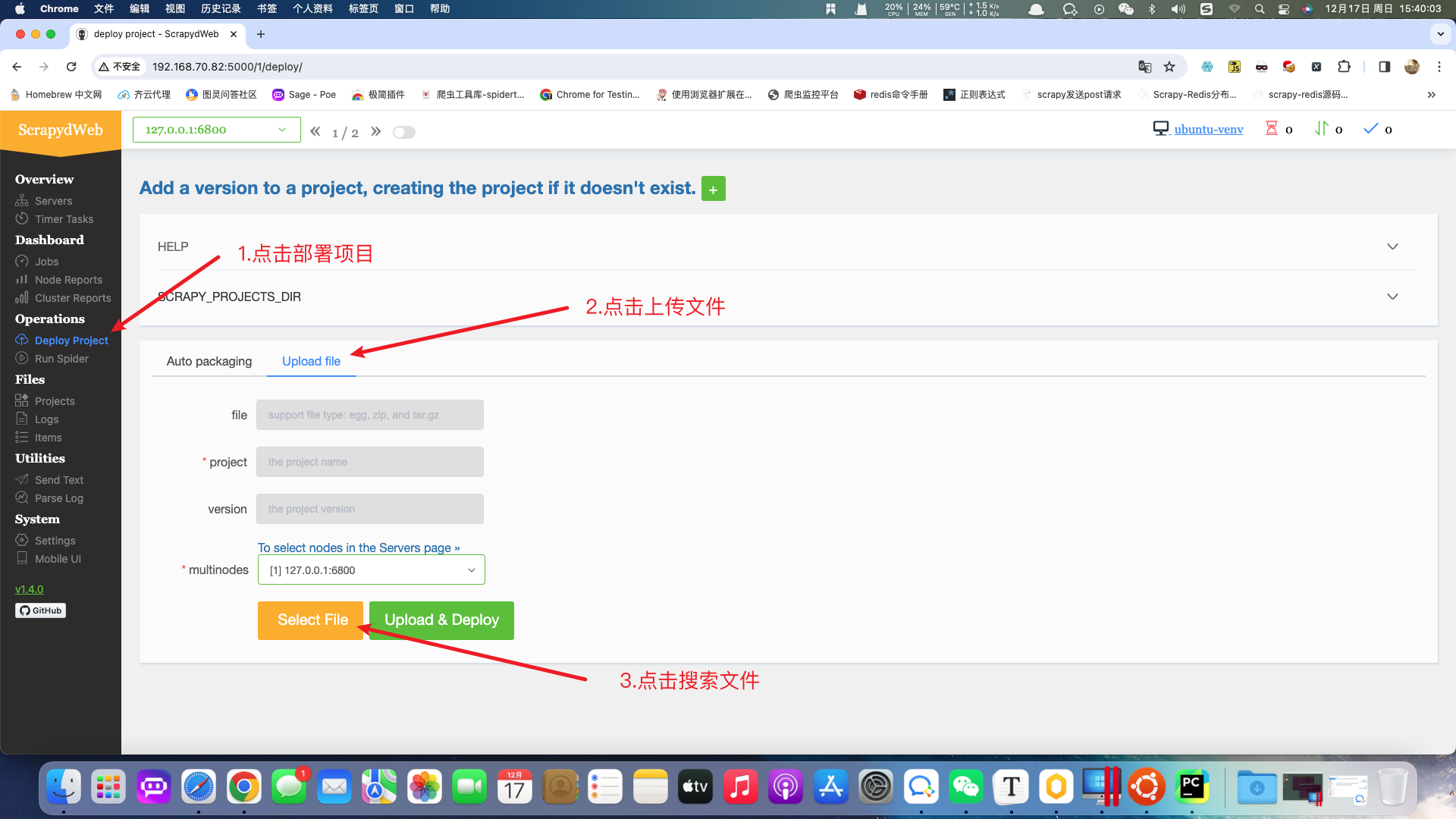Click the browser address bar URL
This screenshot has width=1456, height=819.
[x=227, y=67]
